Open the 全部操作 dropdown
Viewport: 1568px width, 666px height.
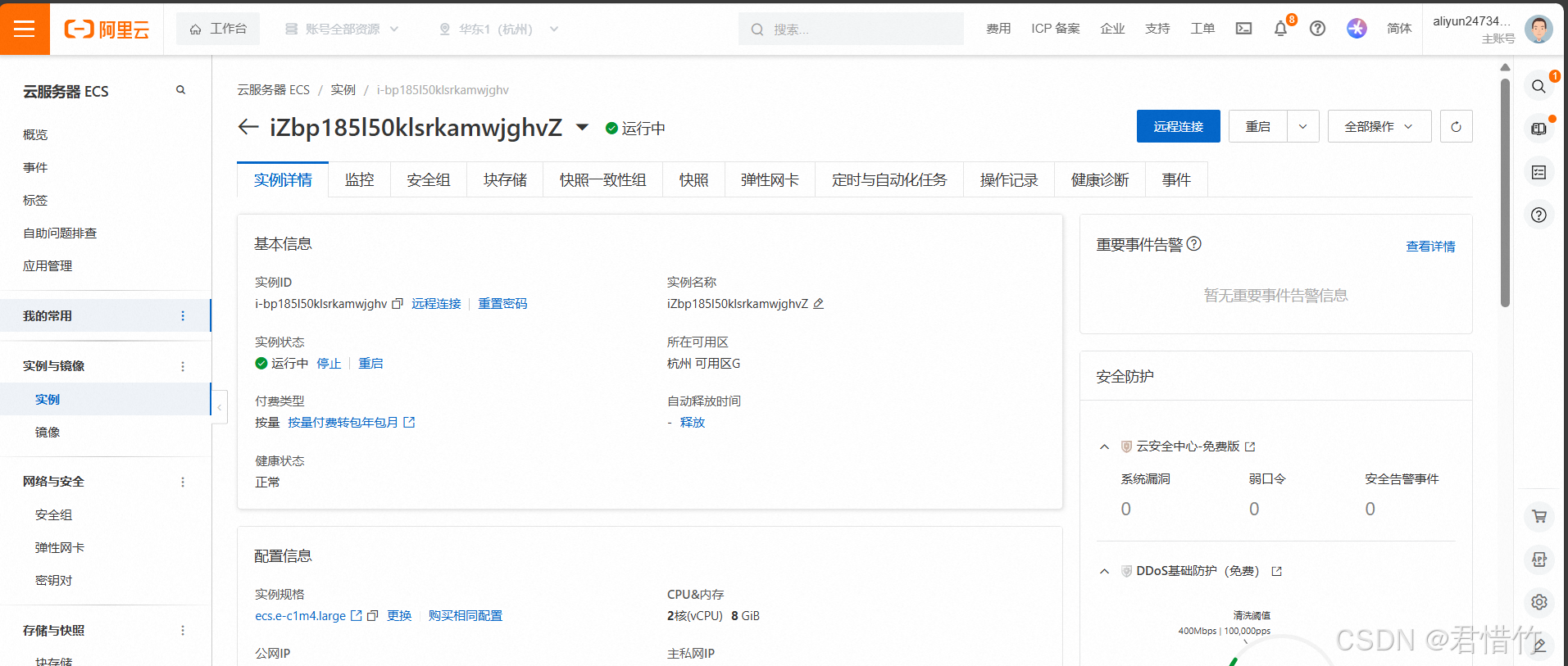1379,126
